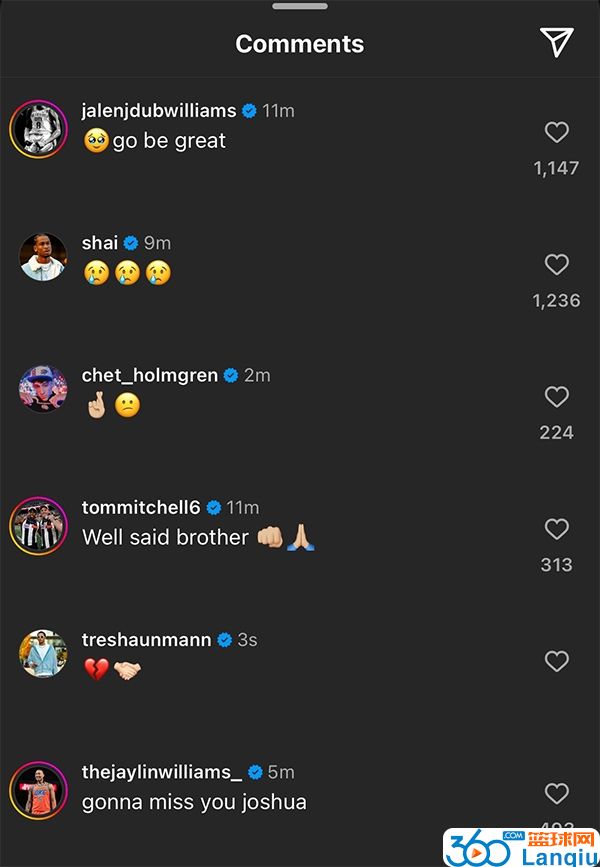Heart tommitchell6's 'Well said brother' comment

pyautogui.click(x=556, y=529)
